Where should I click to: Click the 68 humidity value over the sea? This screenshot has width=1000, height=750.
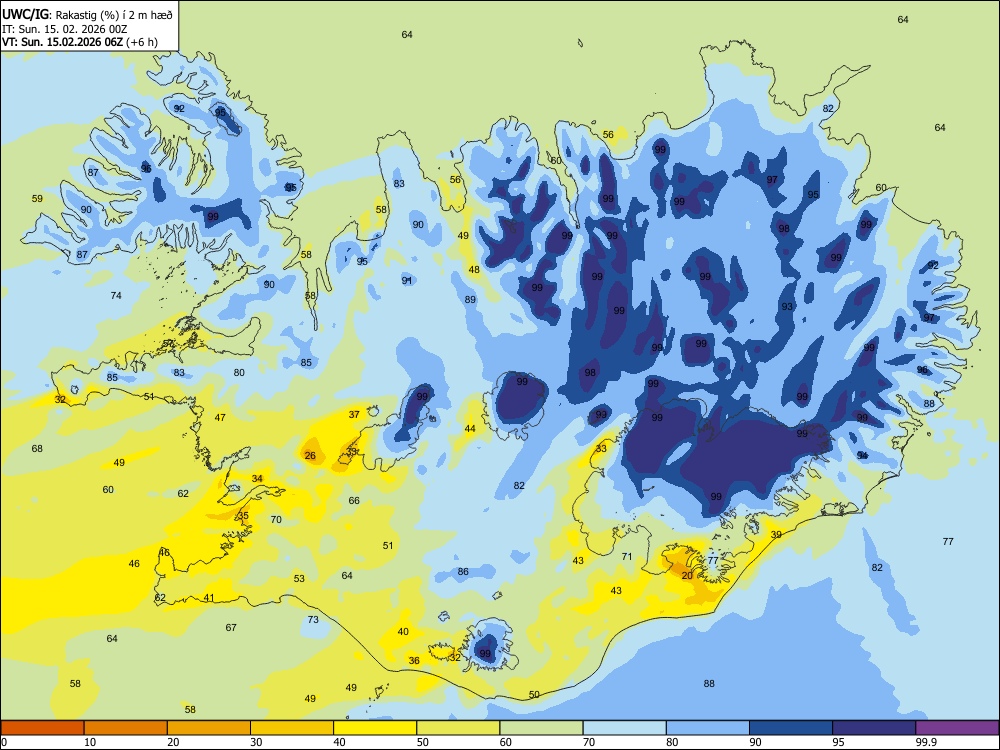pyautogui.click(x=37, y=448)
